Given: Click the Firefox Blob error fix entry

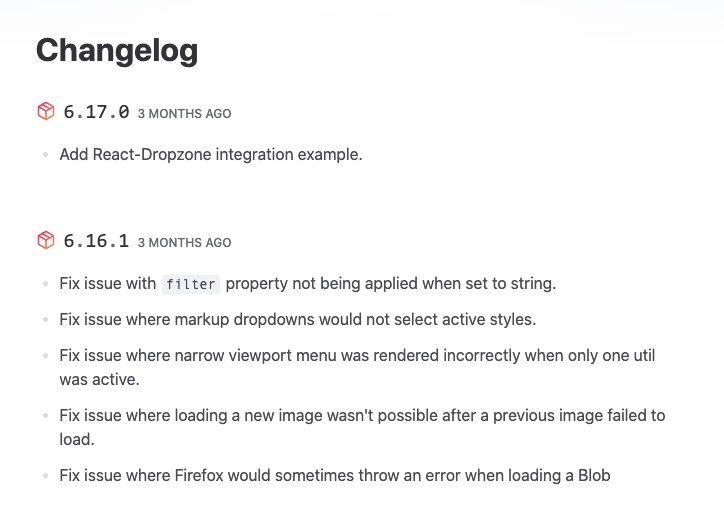Looking at the screenshot, I should click(334, 475).
